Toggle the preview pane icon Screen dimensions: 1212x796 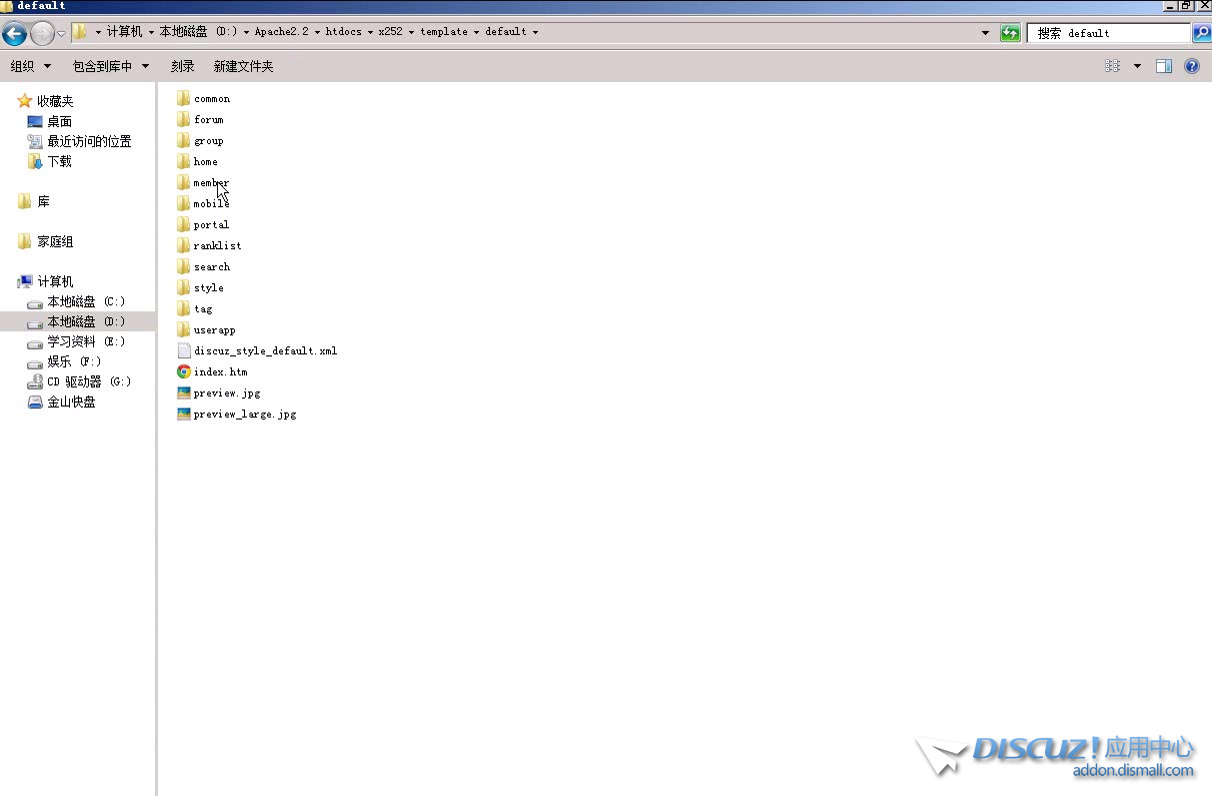pyautogui.click(x=1164, y=66)
